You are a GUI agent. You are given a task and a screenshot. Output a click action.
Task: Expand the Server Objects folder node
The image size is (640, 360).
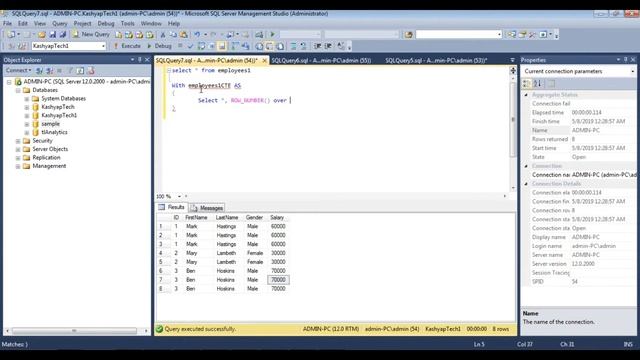pos(18,149)
